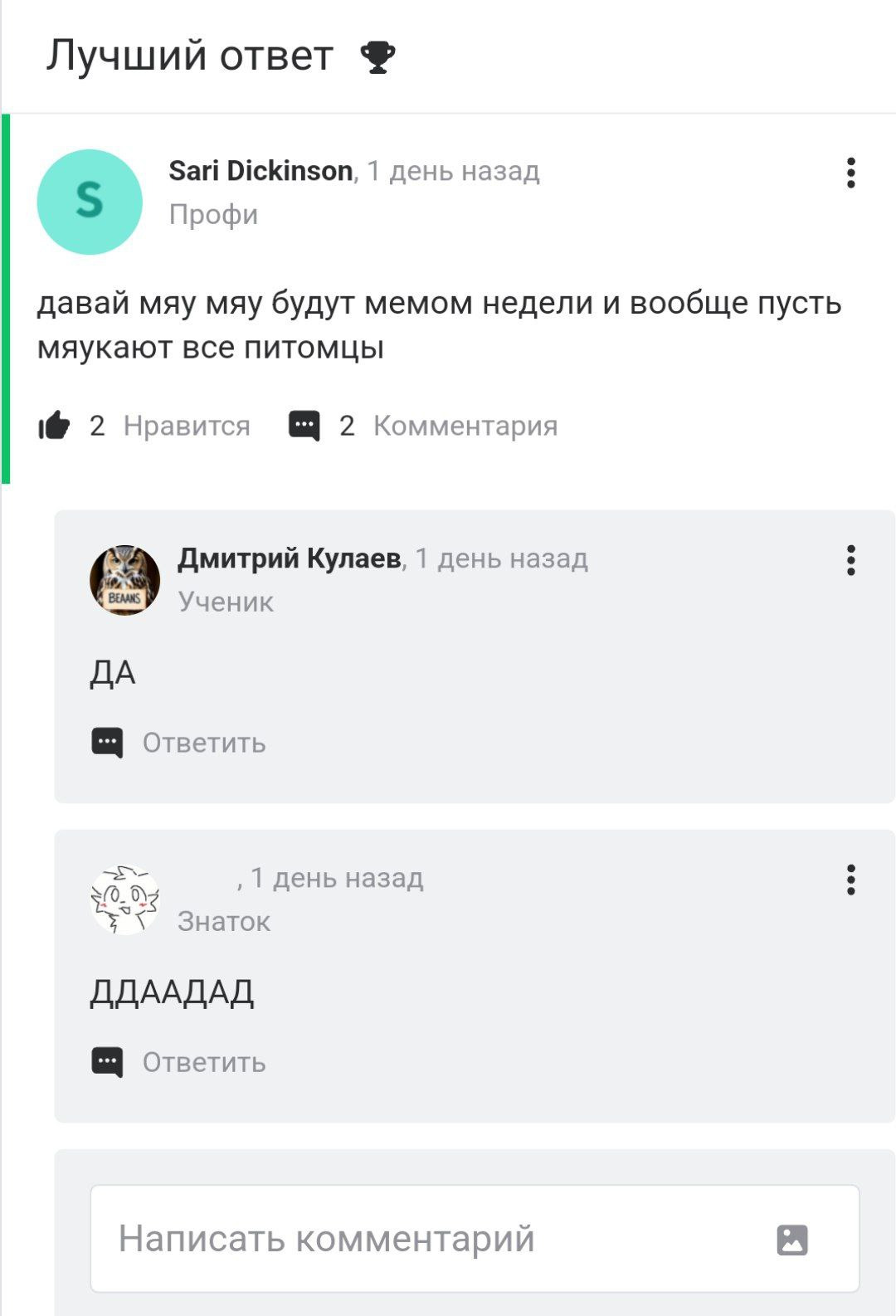Click Ответить under the ДДААДАД comment
Image resolution: width=896 pixels, height=1316 pixels.
[204, 1062]
